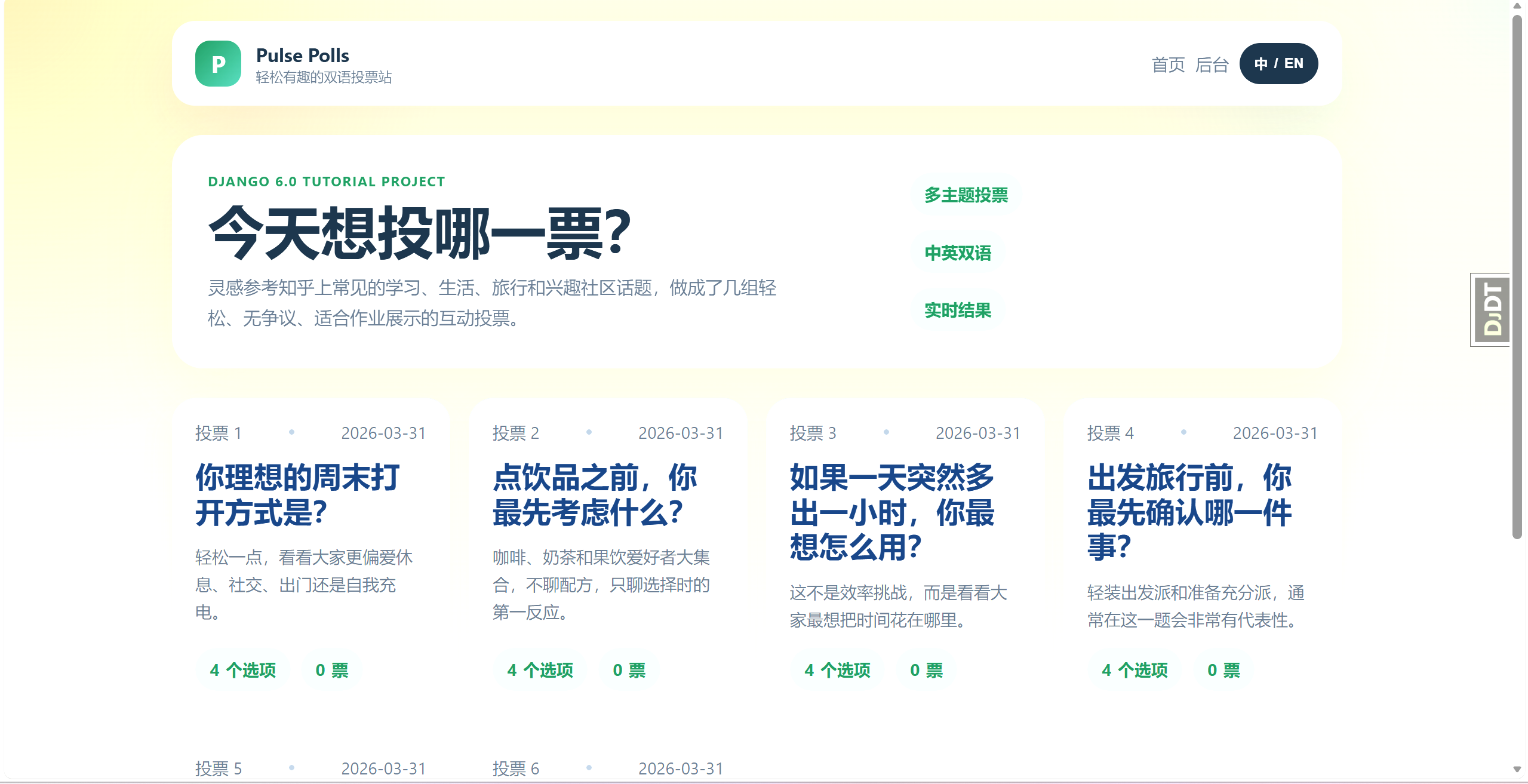The image size is (1528, 784).
Task: Click the 投票 2 label
Action: click(516, 433)
